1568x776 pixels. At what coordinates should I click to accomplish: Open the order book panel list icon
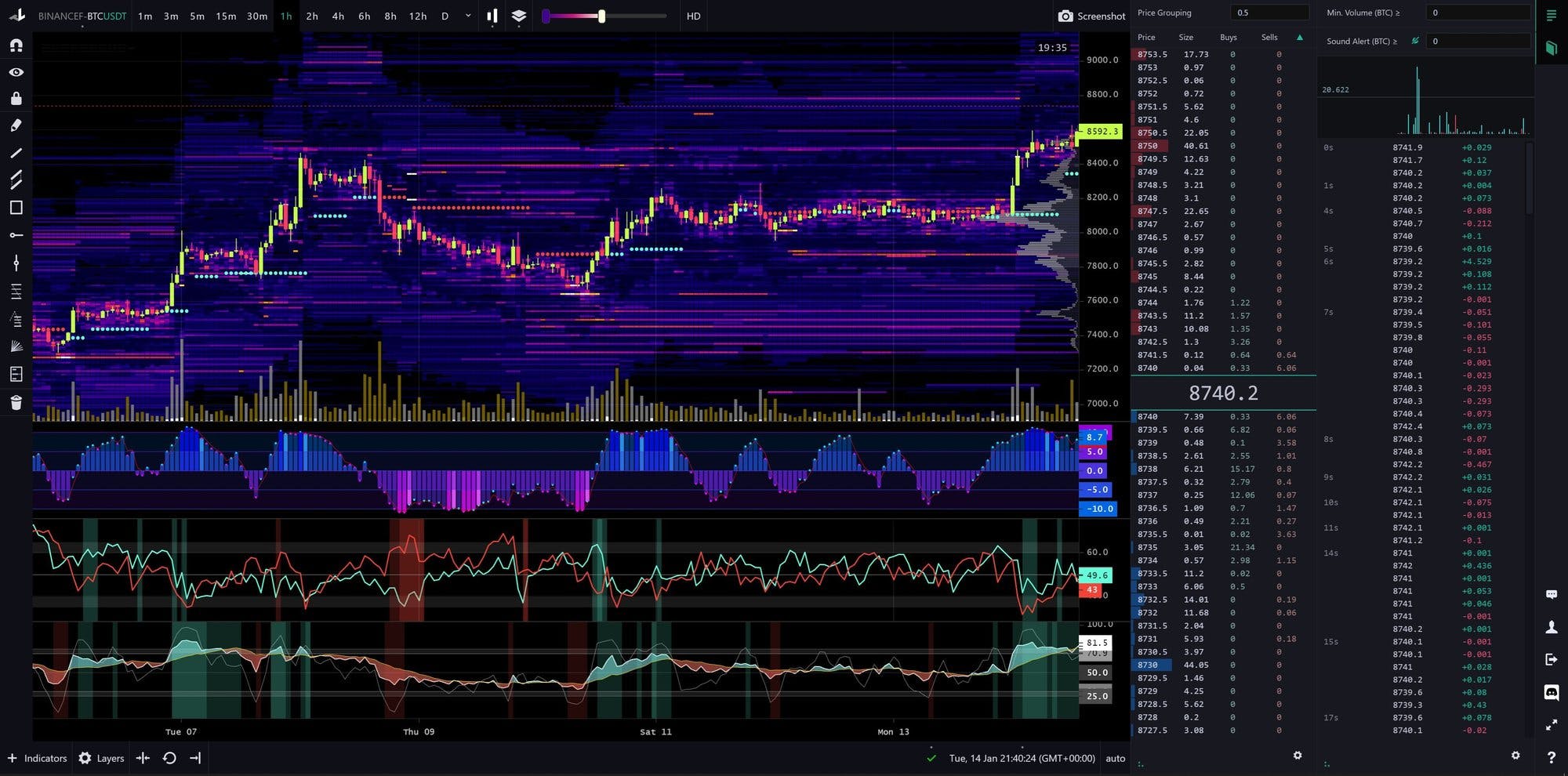tap(1551, 16)
